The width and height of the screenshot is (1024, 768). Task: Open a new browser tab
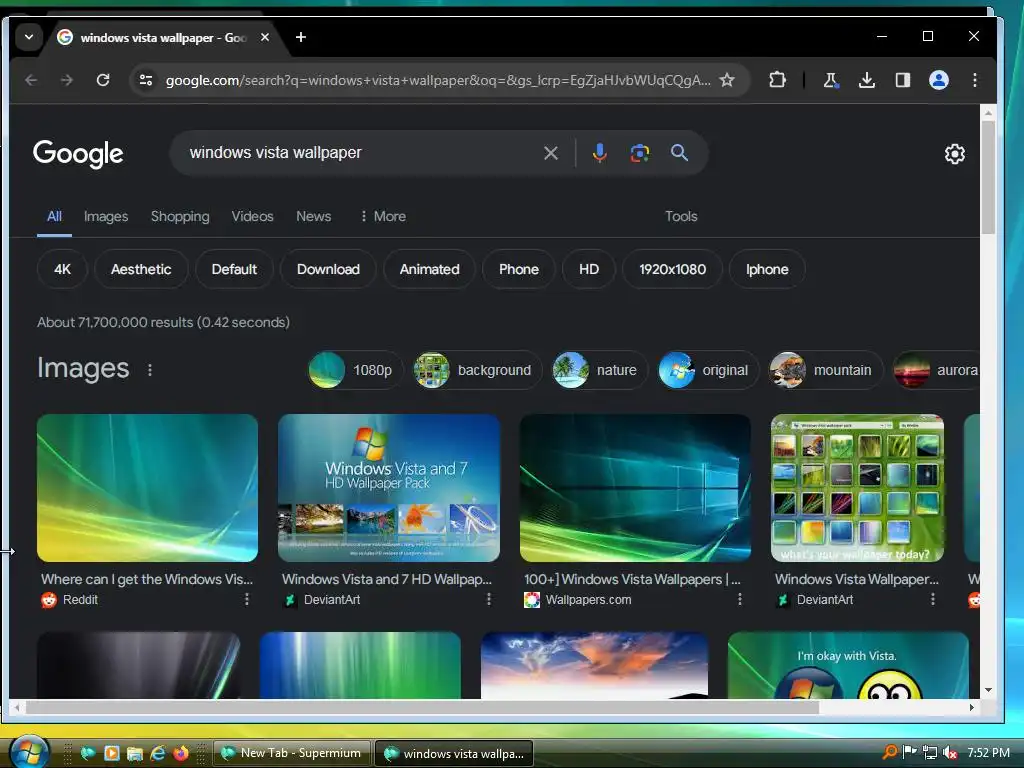click(300, 37)
